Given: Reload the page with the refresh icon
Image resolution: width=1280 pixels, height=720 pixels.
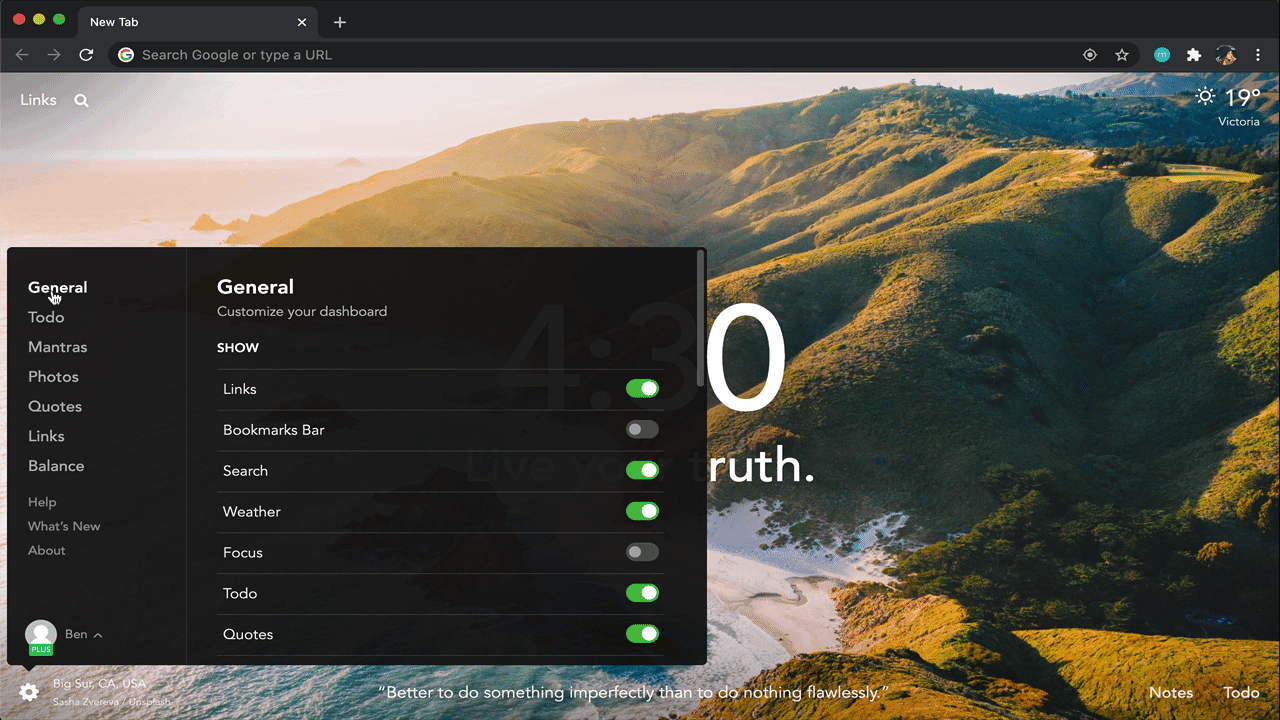Looking at the screenshot, I should [x=86, y=55].
